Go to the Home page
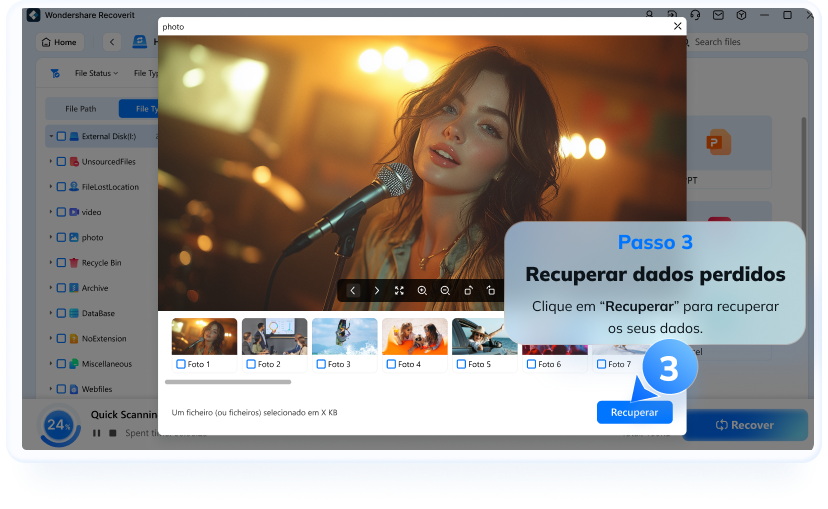 coord(59,42)
